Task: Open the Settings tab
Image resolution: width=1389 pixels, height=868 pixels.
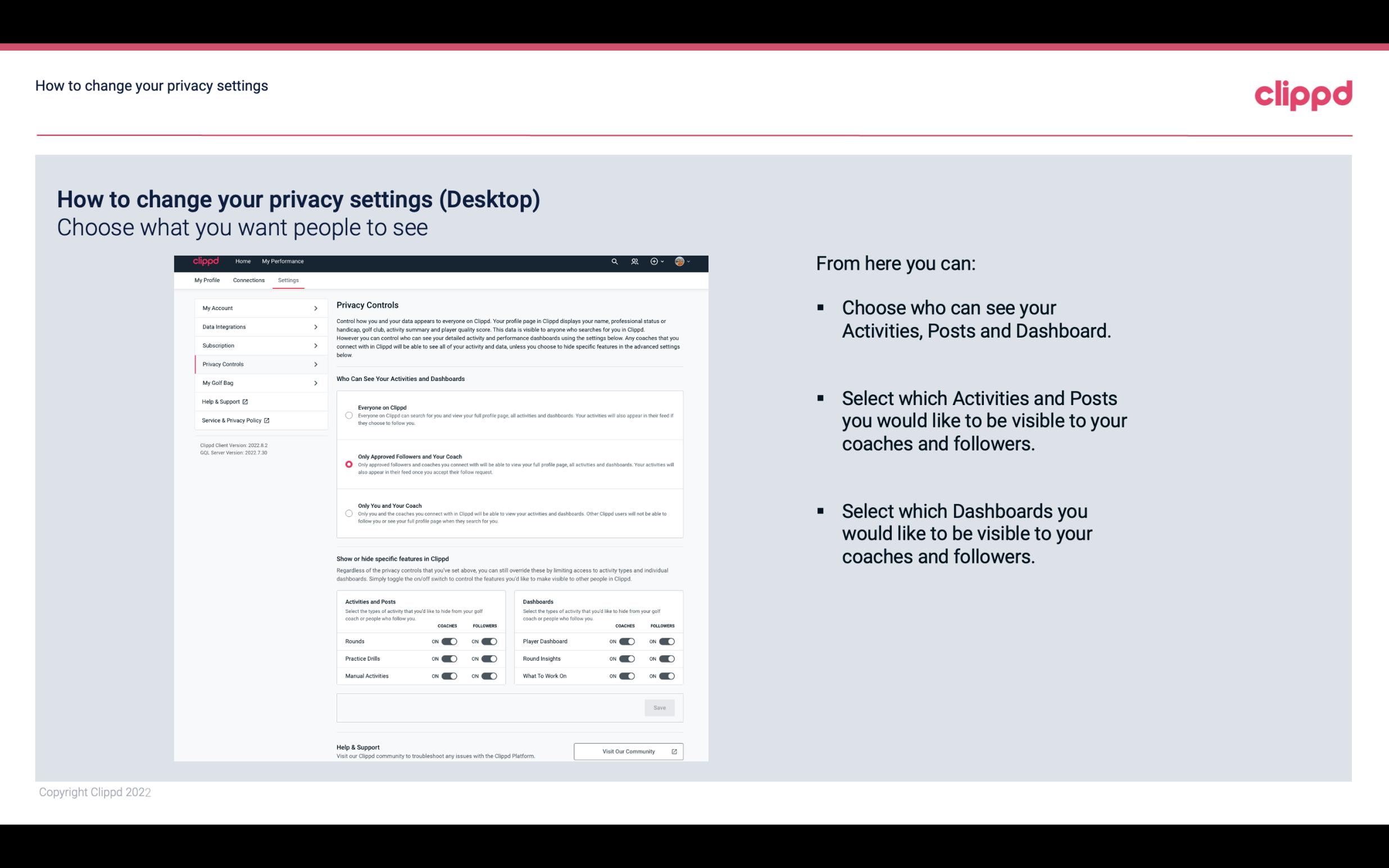Action: coord(288,280)
